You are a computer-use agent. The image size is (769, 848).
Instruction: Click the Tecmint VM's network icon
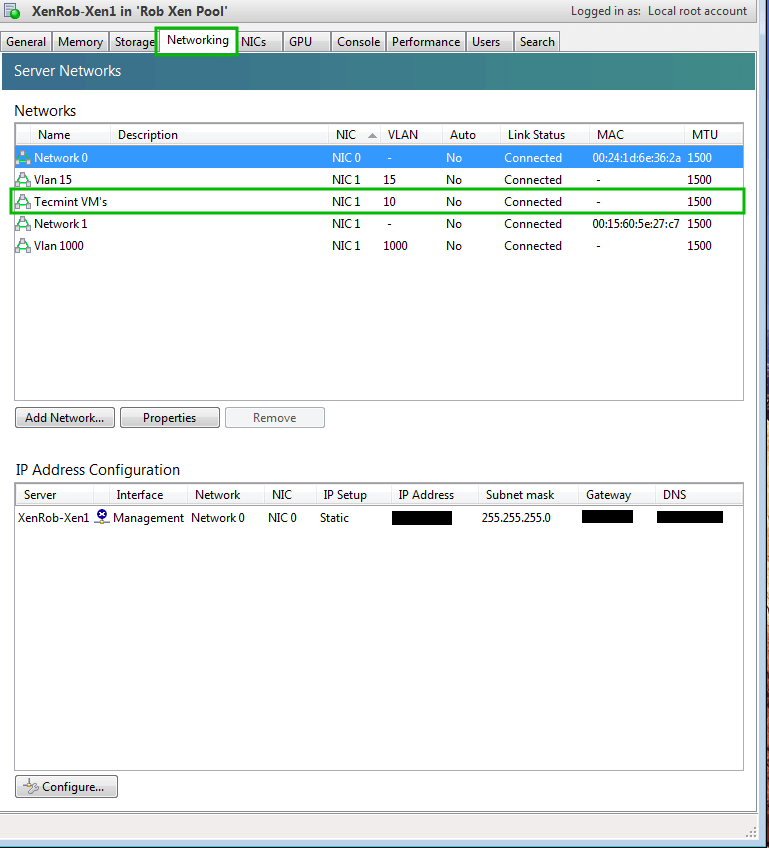point(23,202)
